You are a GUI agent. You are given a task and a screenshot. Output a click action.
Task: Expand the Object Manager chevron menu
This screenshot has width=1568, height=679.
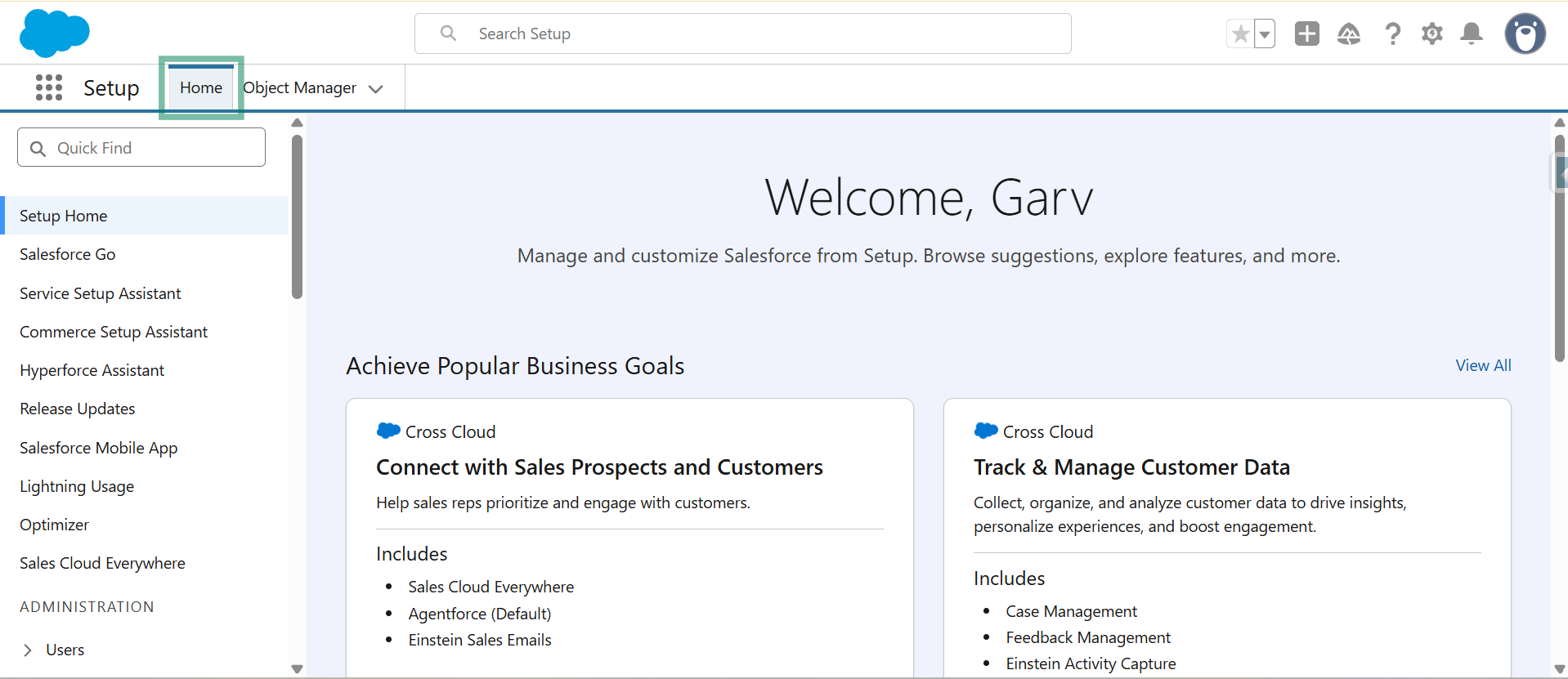tap(376, 89)
